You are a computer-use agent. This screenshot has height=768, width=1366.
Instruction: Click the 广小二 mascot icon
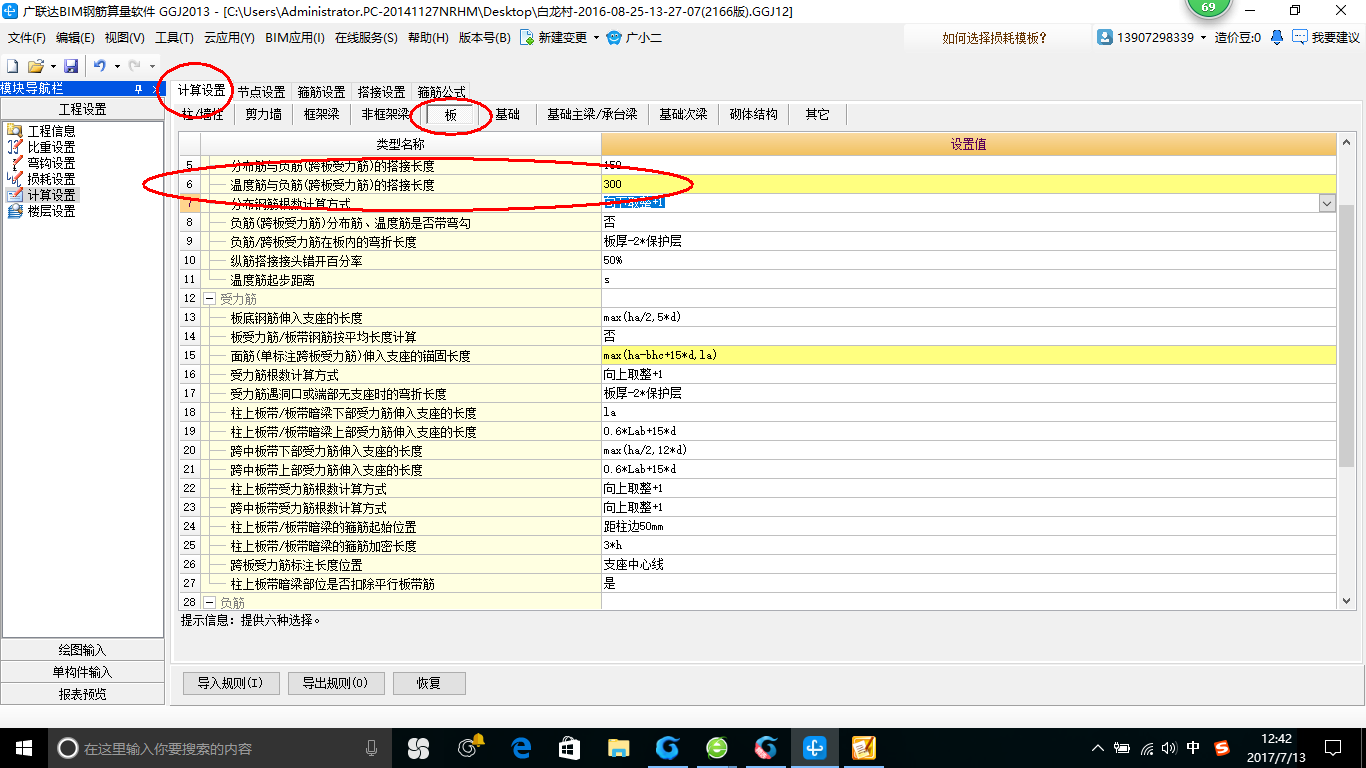(x=614, y=38)
